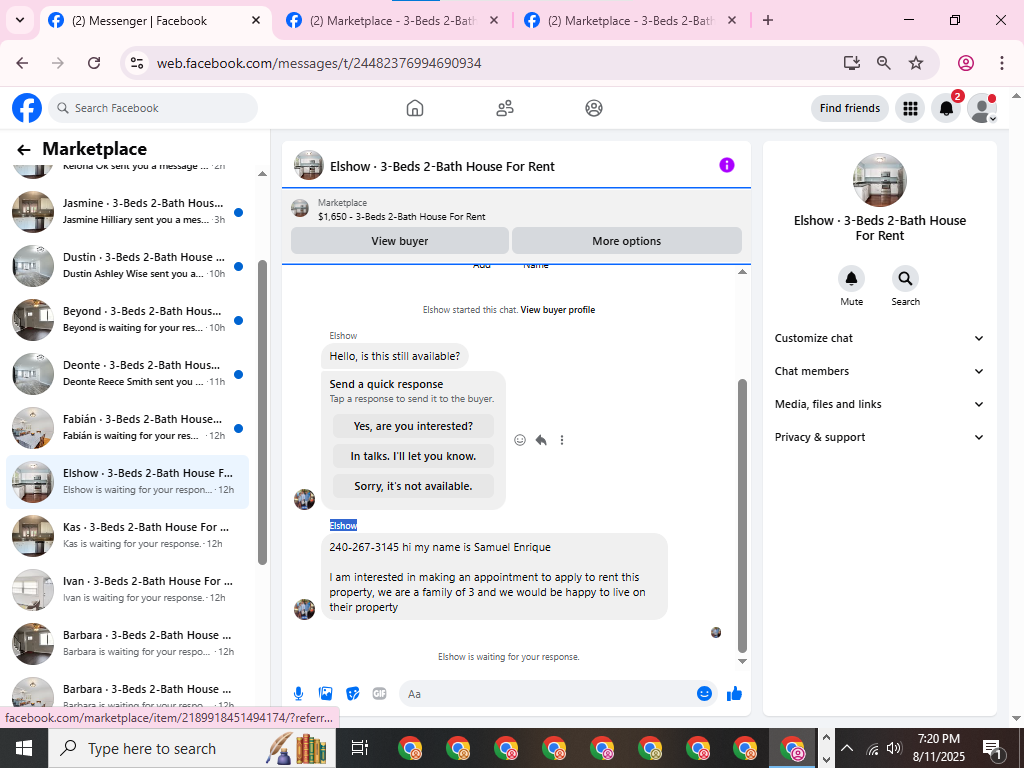Click the back arrow beside Marketplace heading
The width and height of the screenshot is (1024, 768).
click(24, 150)
